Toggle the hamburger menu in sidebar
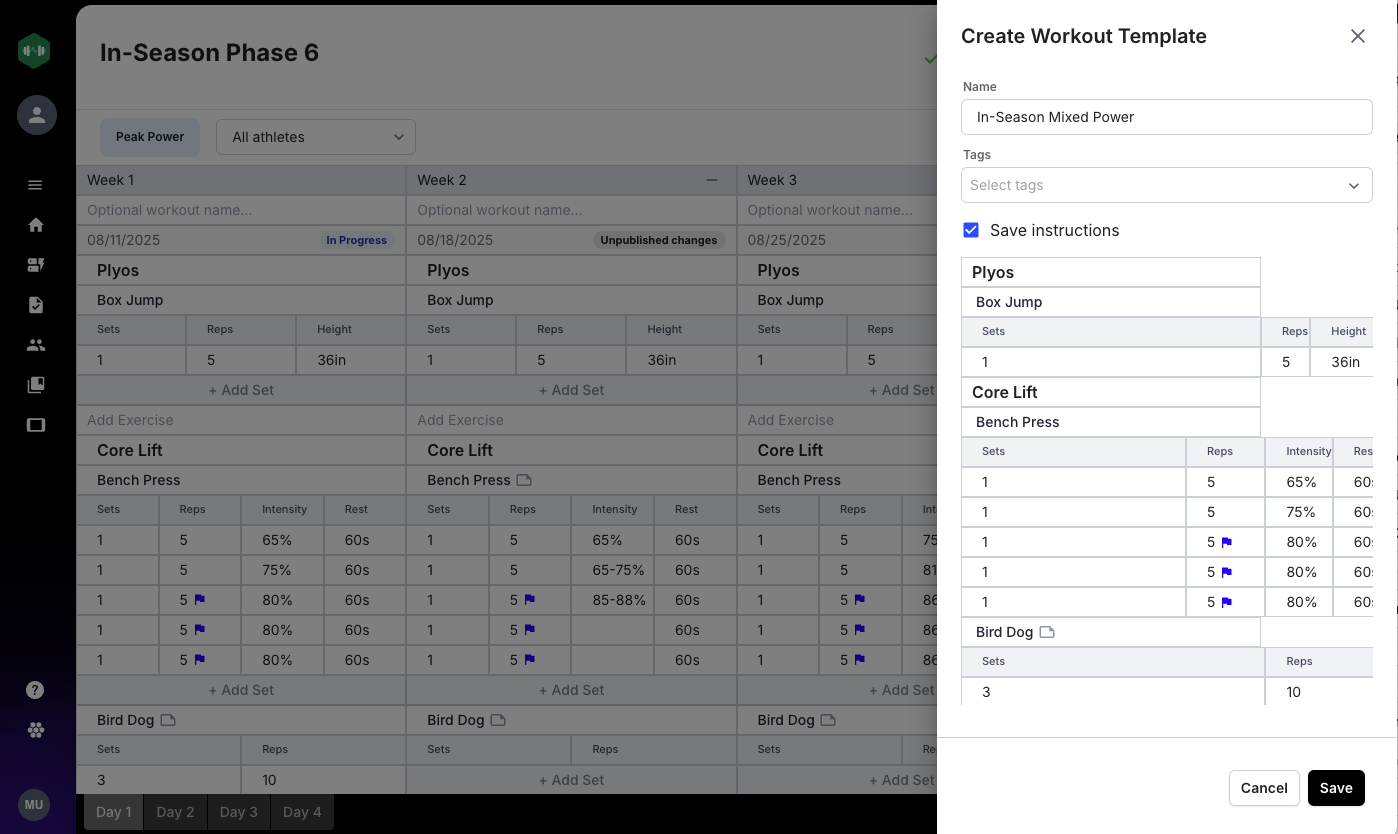This screenshot has height=834, width=1398. (x=35, y=185)
